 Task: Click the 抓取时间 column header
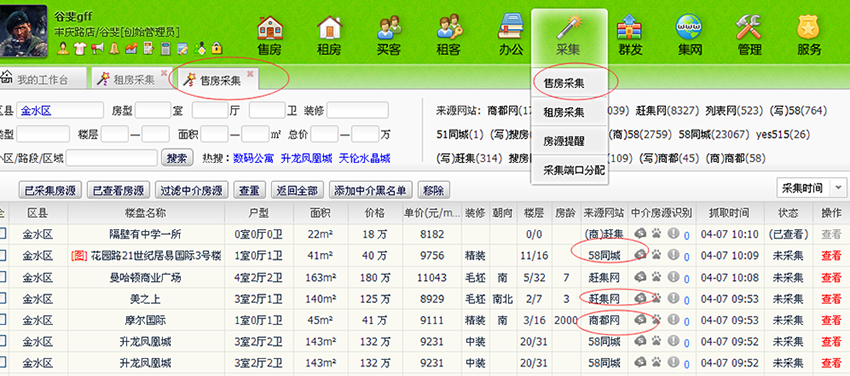(729, 212)
